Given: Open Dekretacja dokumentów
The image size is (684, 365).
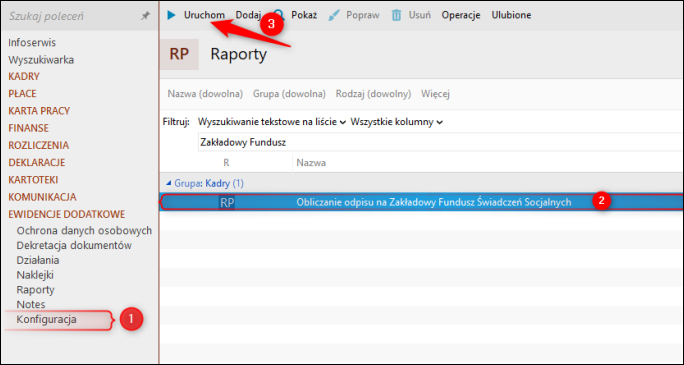Looking at the screenshot, I should pyautogui.click(x=74, y=246).
